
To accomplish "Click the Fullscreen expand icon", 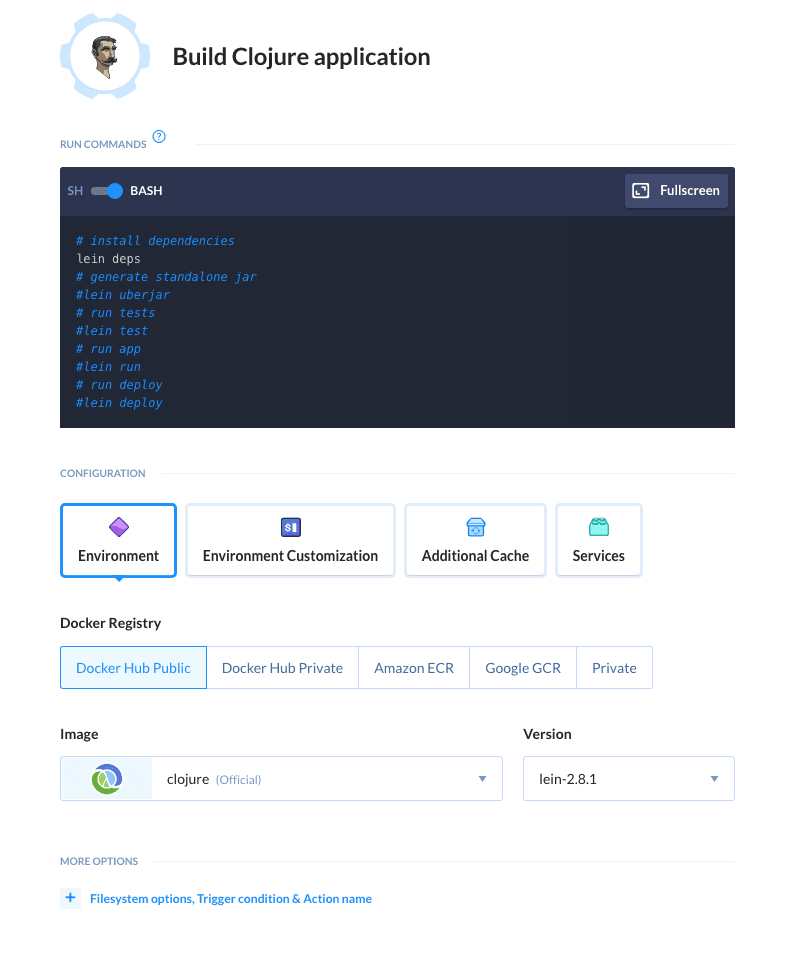I will [x=641, y=191].
